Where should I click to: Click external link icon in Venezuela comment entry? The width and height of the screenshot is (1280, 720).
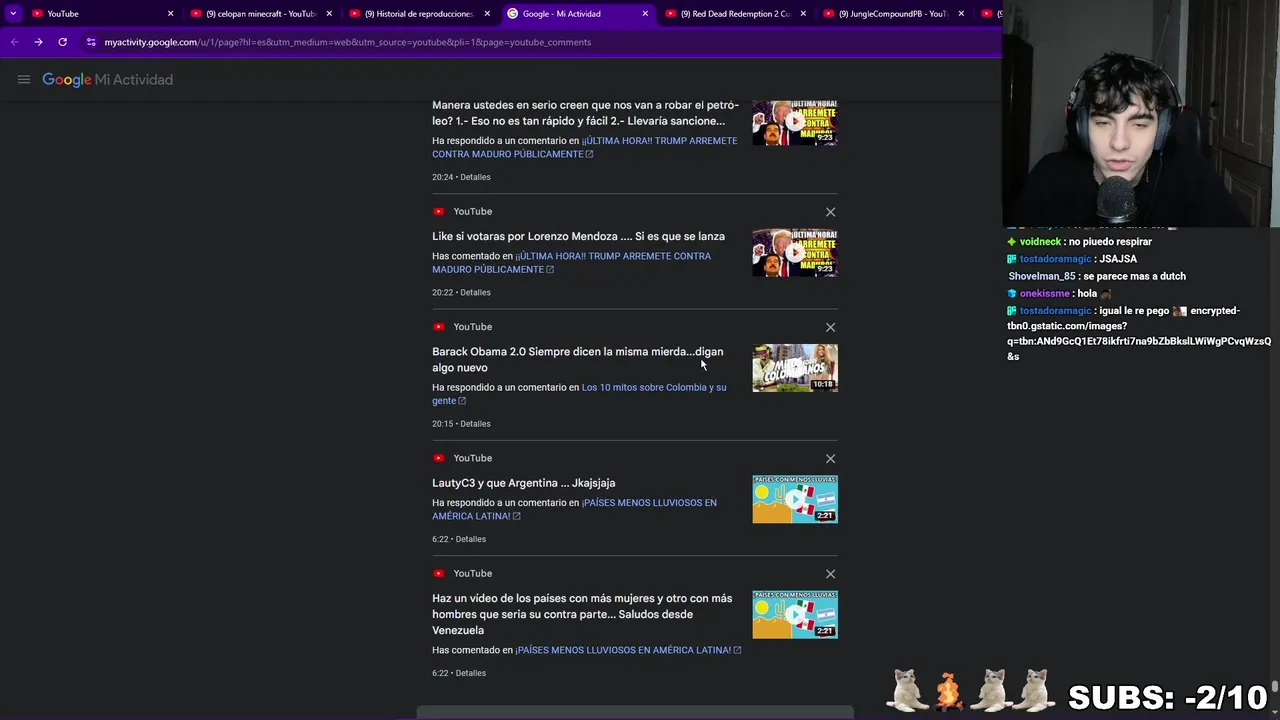pyautogui.click(x=737, y=650)
